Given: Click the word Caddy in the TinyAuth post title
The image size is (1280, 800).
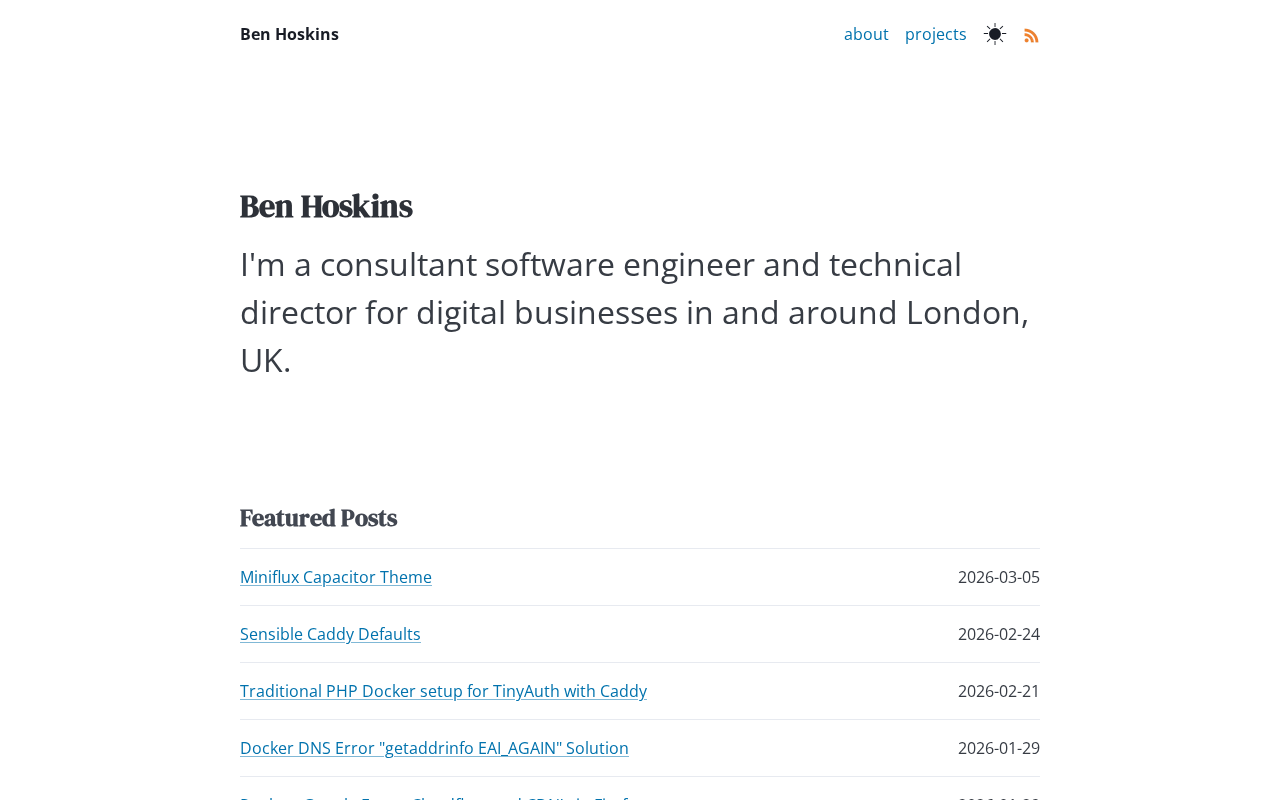Looking at the screenshot, I should (624, 691).
